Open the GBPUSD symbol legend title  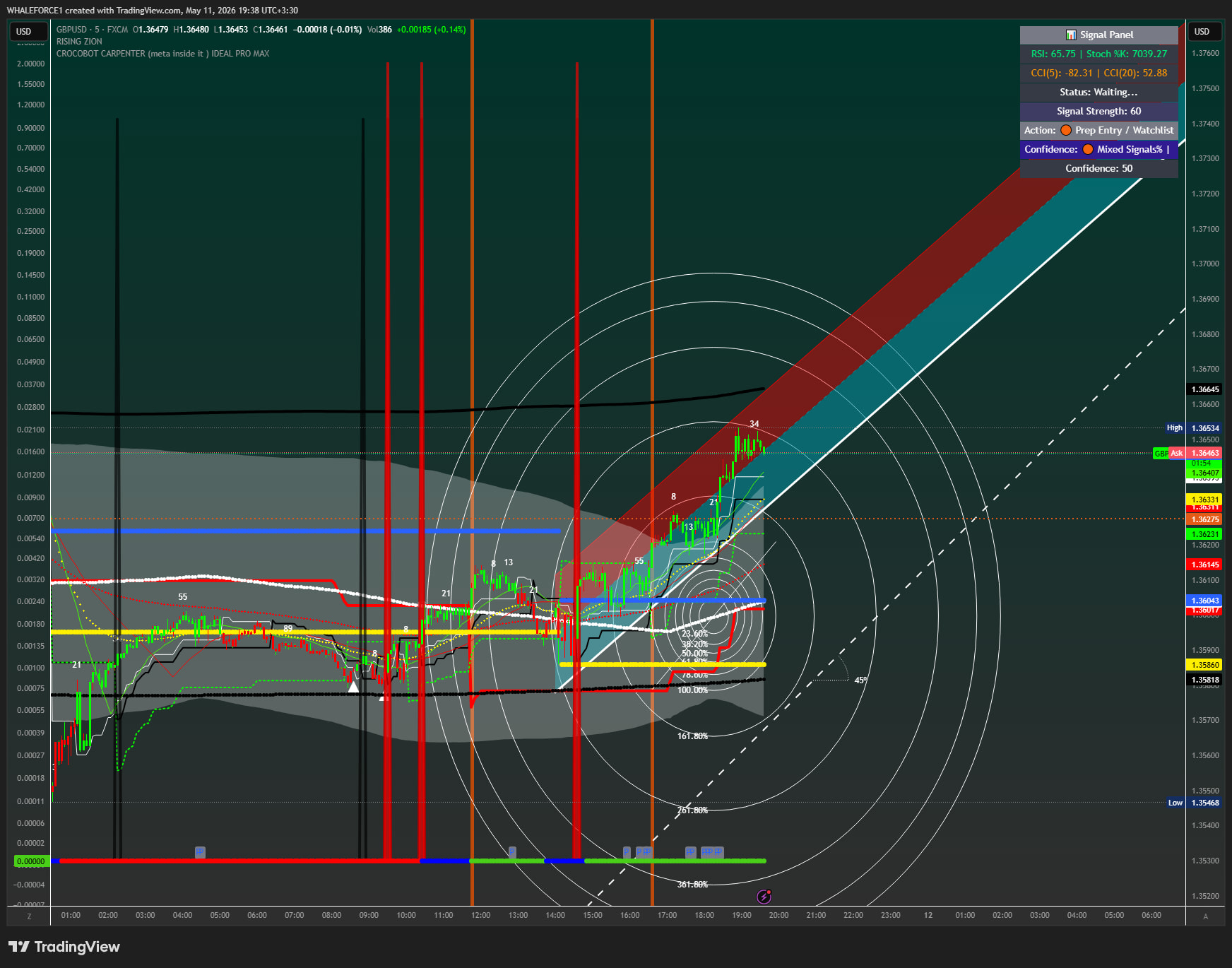(92, 30)
